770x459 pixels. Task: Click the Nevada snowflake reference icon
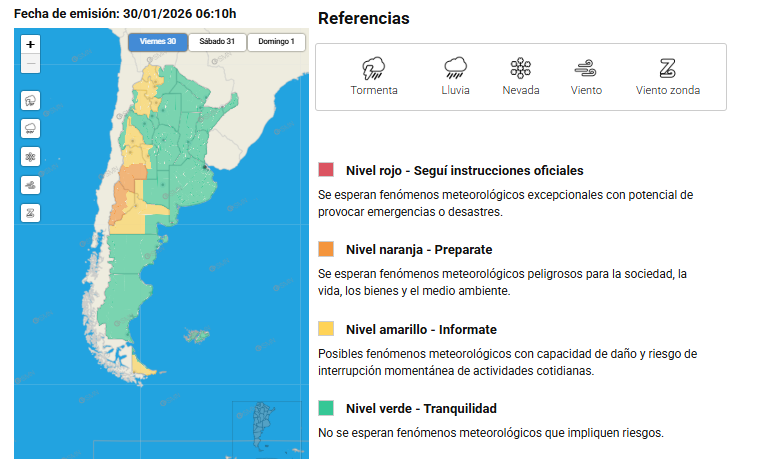coord(521,68)
